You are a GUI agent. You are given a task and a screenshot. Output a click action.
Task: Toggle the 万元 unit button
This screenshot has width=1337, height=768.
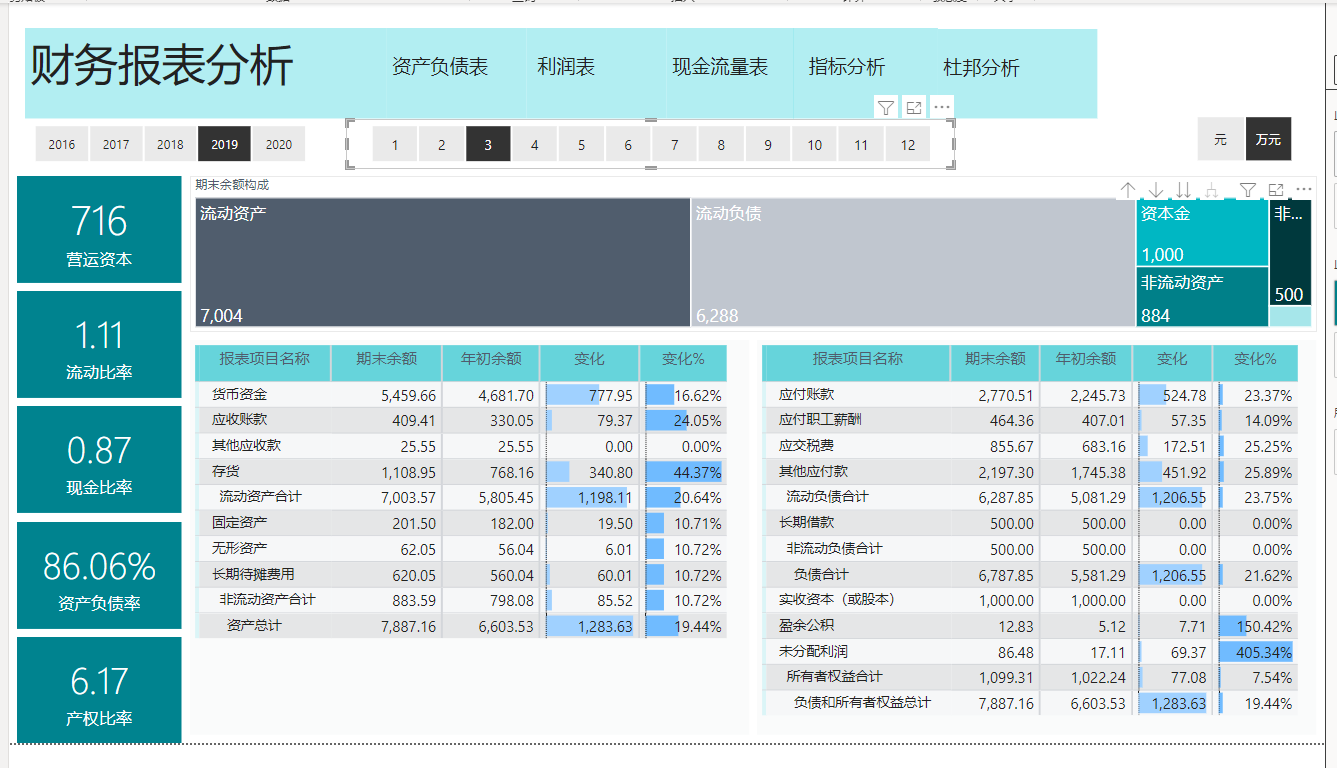(x=1268, y=139)
